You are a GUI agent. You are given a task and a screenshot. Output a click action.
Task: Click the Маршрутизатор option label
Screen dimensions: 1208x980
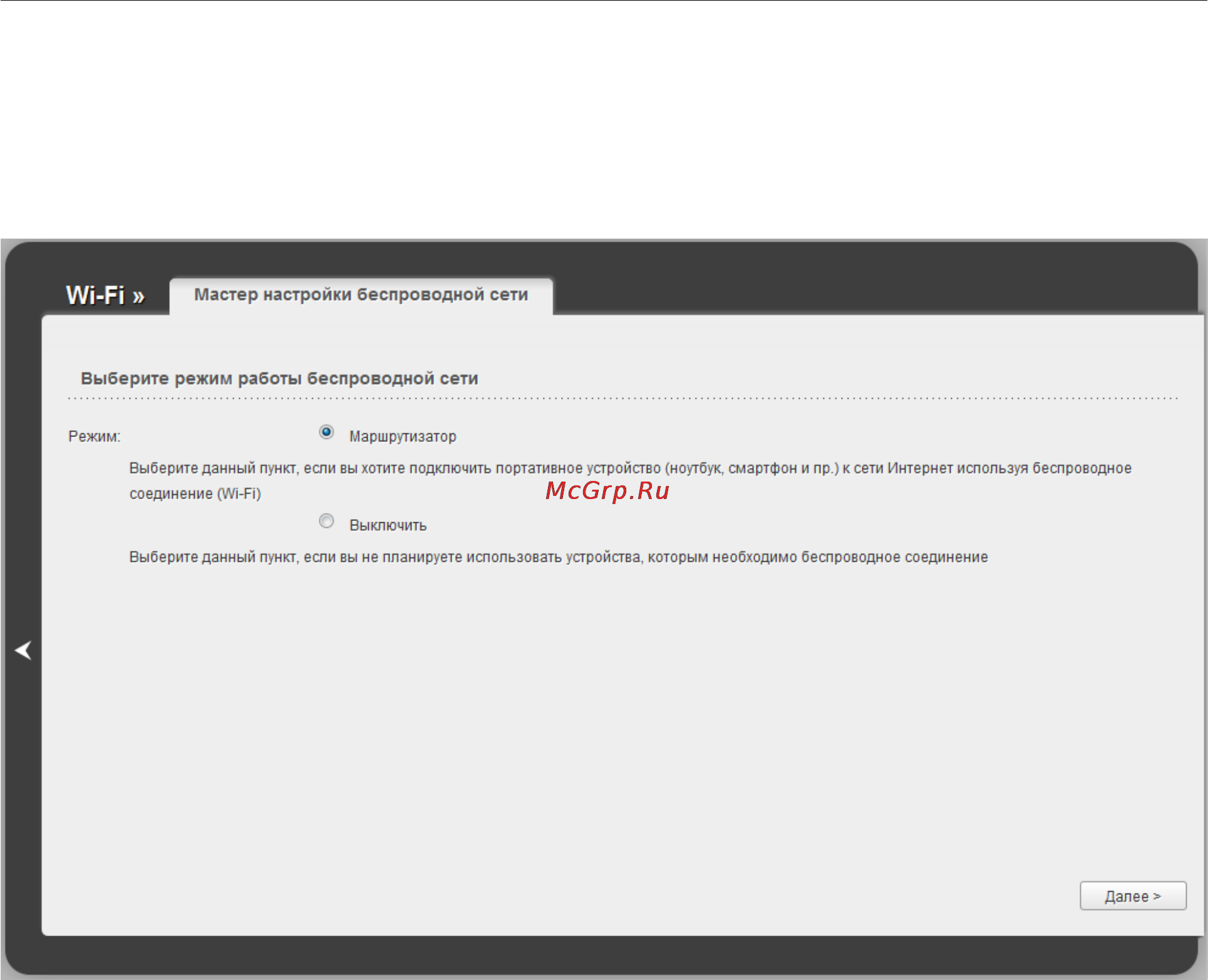(x=403, y=436)
